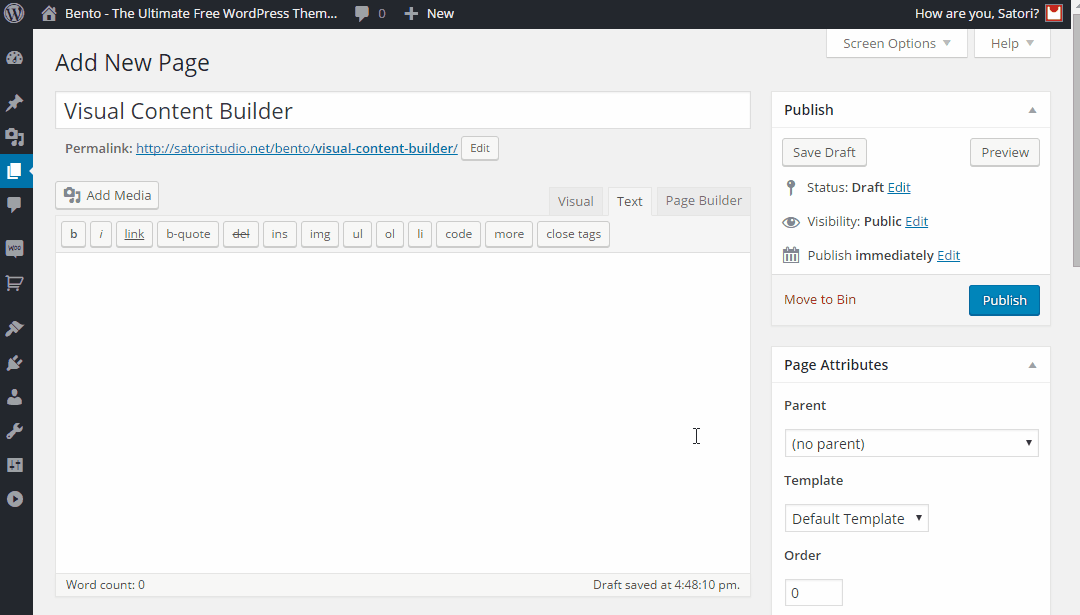Viewport: 1080px width, 615px height.
Task: Open the Dashboard from the sidebar
Action: tap(14, 58)
